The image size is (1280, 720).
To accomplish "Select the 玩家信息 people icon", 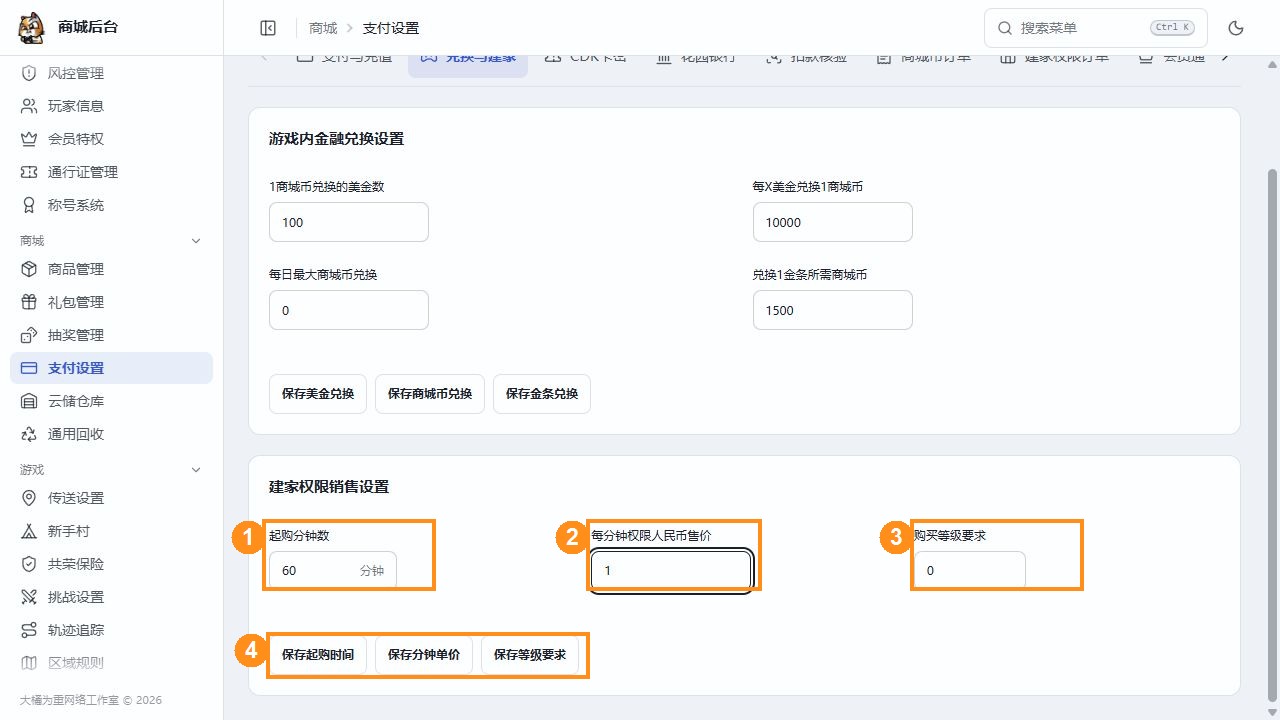I will (x=29, y=106).
